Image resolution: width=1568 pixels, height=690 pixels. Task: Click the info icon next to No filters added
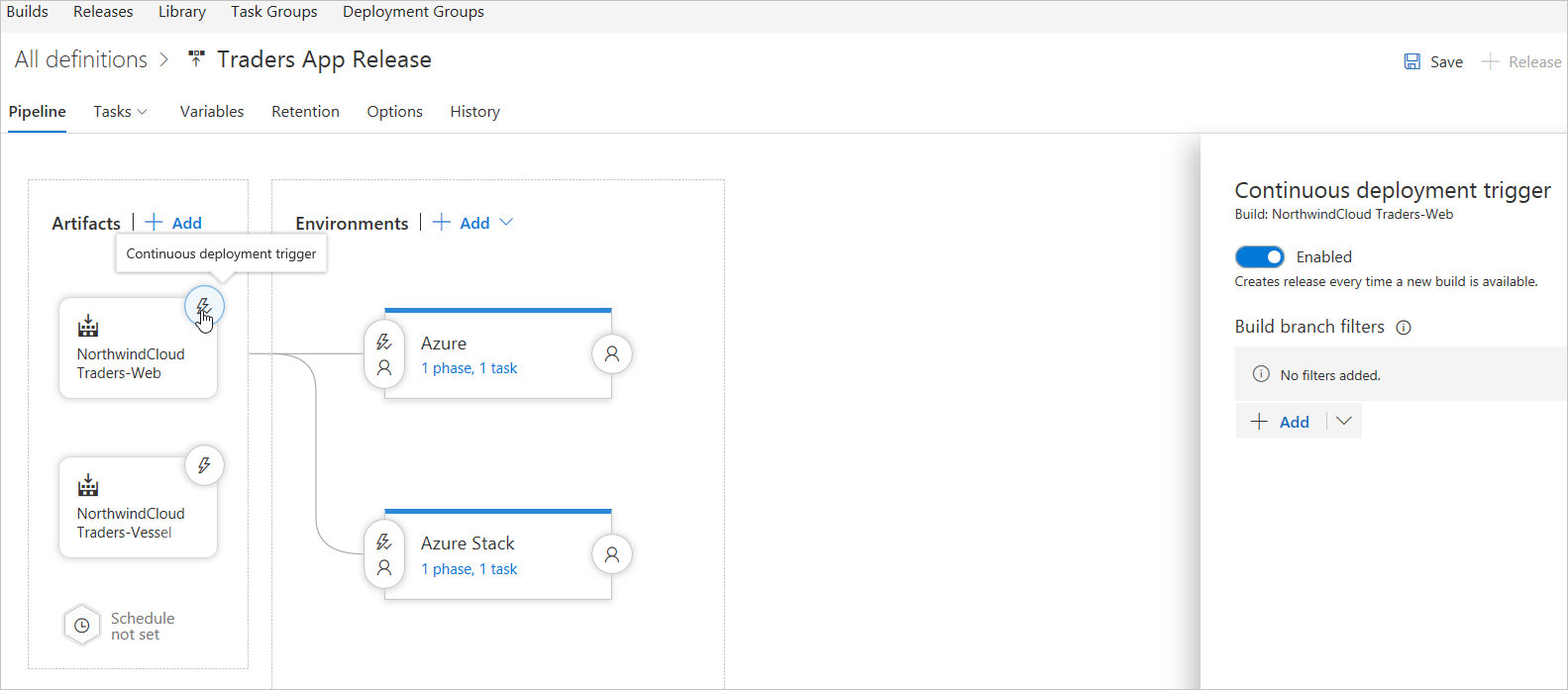click(x=1261, y=374)
